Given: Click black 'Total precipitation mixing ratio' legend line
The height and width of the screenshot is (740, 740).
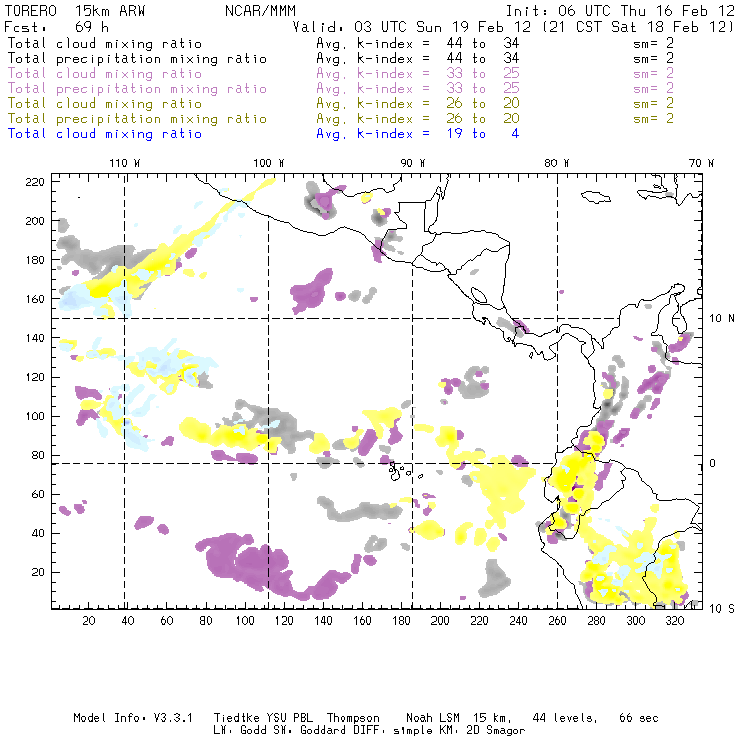Looking at the screenshot, I should coord(137,59).
